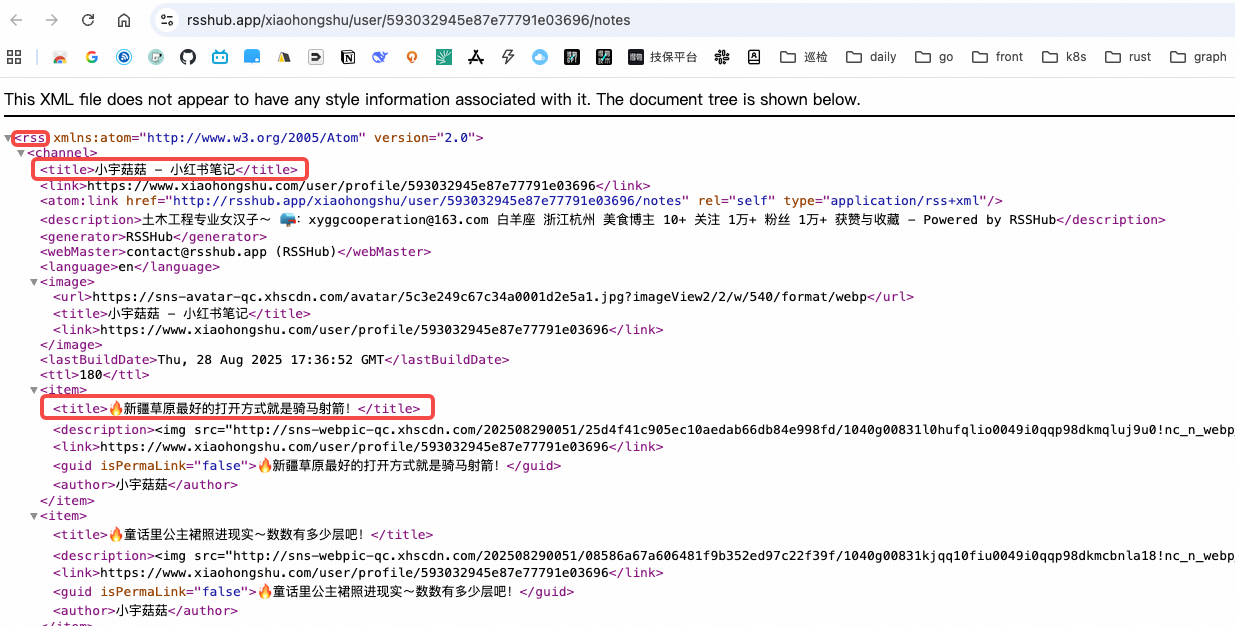The image size is (1235, 626).
Task: Open the Bilibili bookmark icon
Action: (x=220, y=57)
